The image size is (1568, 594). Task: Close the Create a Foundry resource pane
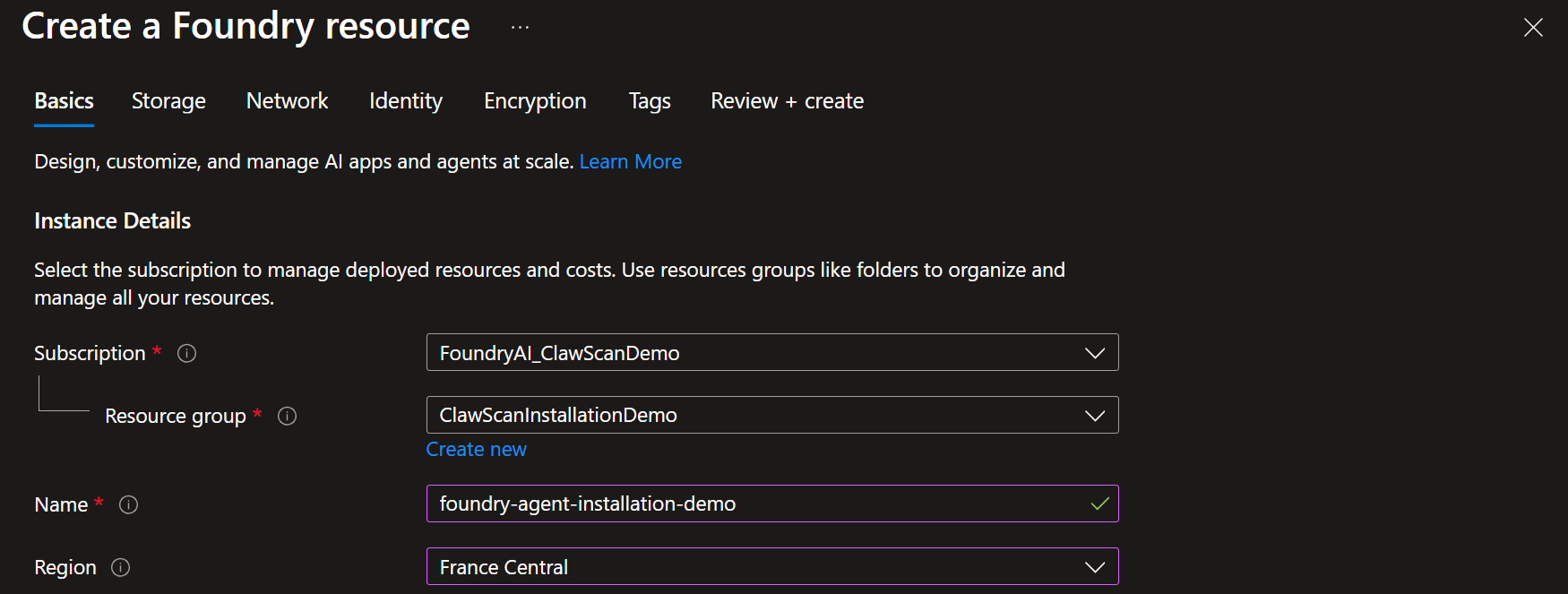1533,28
